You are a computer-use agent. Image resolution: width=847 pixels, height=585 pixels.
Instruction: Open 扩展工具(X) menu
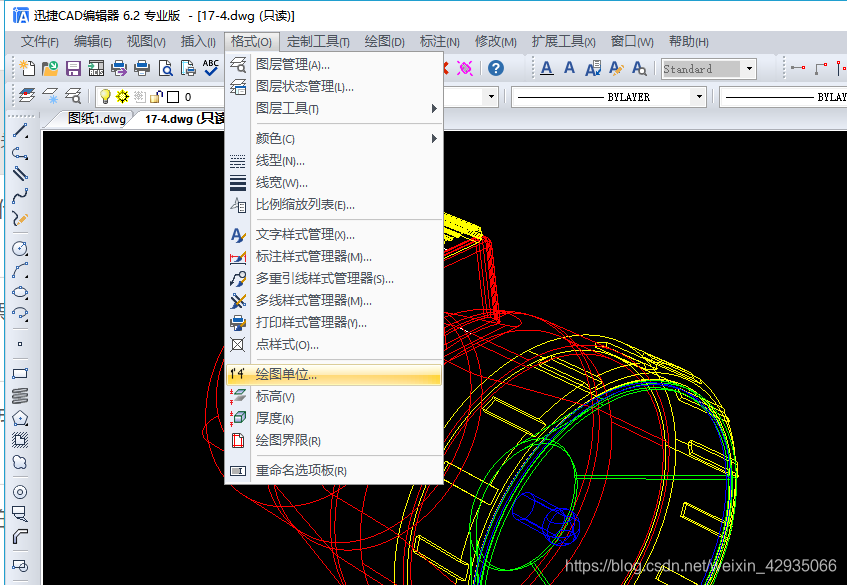tap(563, 42)
